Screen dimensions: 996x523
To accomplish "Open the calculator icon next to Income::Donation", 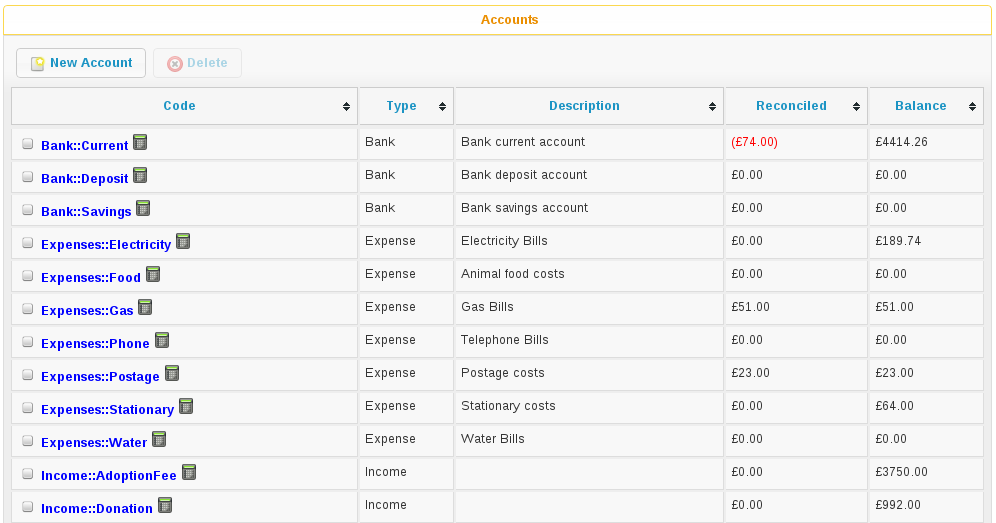I will [x=165, y=506].
